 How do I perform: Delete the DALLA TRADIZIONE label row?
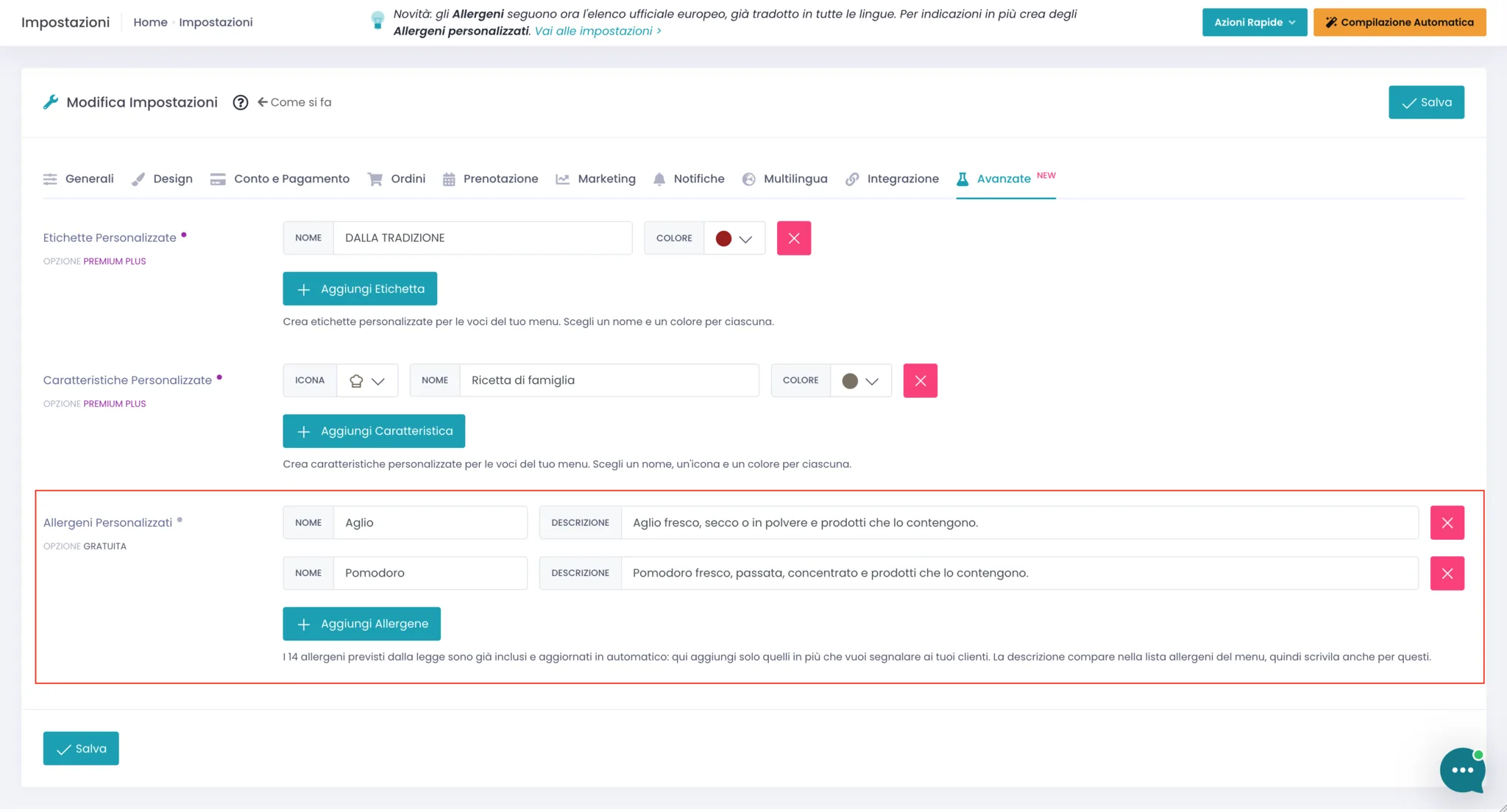pyautogui.click(x=794, y=238)
